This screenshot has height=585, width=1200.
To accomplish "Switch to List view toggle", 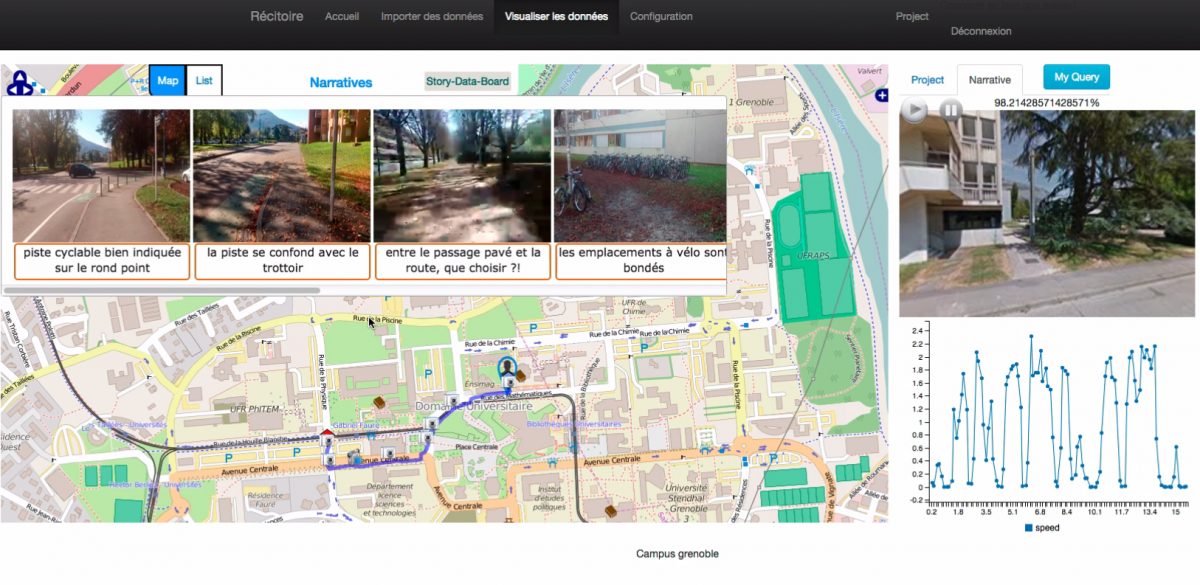I will pos(204,80).
